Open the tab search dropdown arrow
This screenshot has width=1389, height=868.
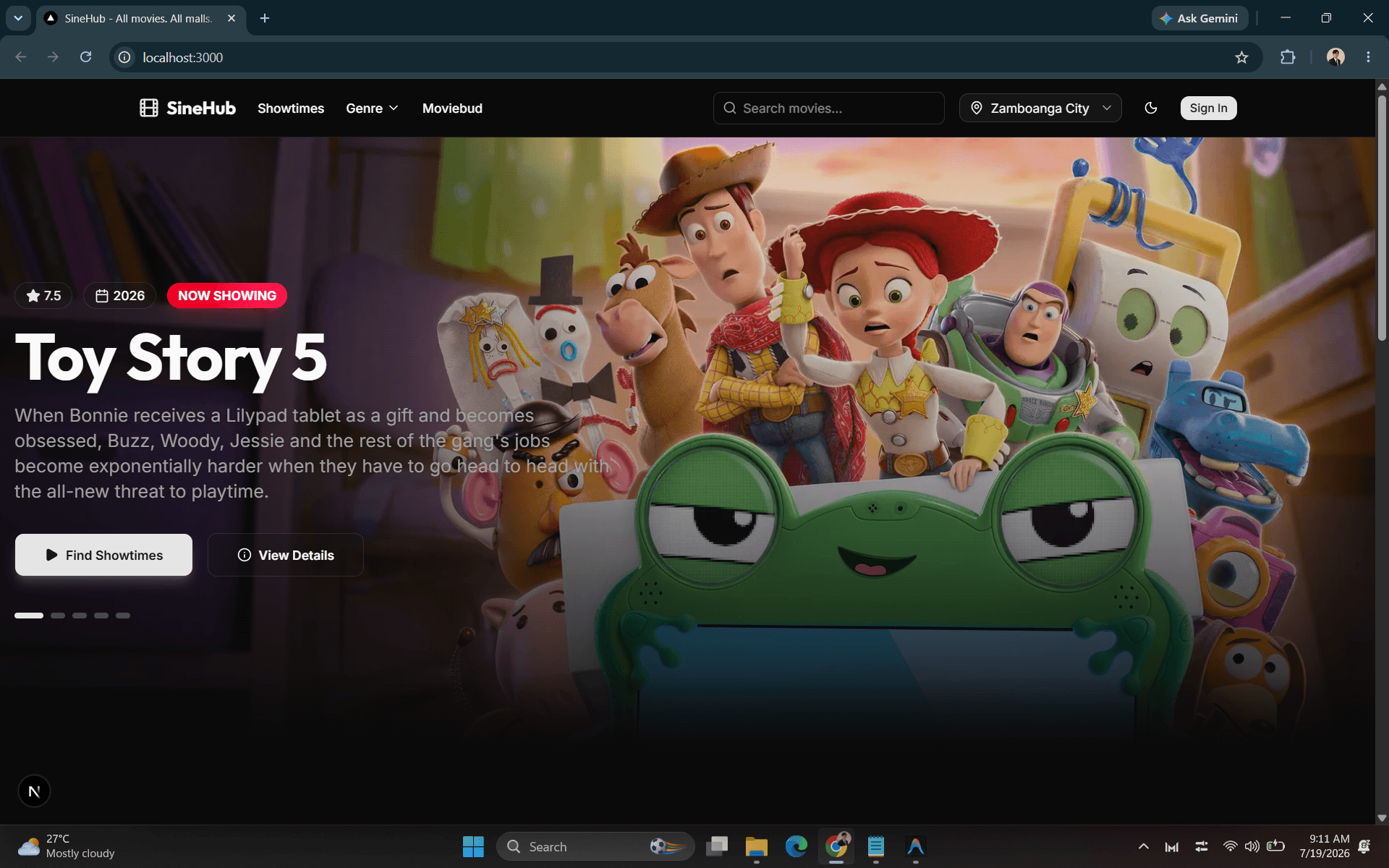pos(18,18)
